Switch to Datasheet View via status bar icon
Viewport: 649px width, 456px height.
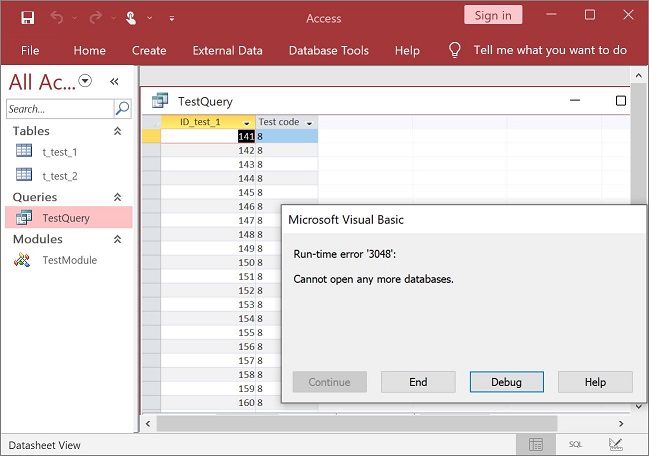pos(536,445)
